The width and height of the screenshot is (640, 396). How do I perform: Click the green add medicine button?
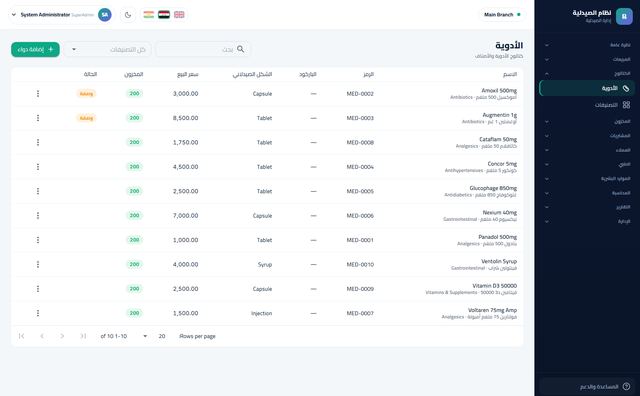[x=36, y=49]
